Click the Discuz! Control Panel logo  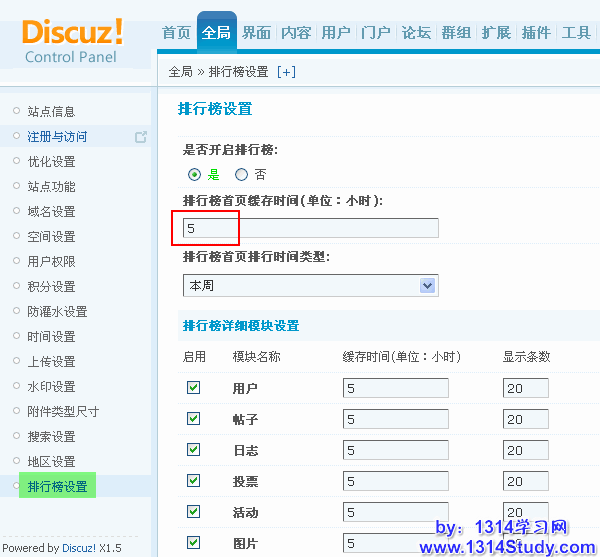click(72, 40)
